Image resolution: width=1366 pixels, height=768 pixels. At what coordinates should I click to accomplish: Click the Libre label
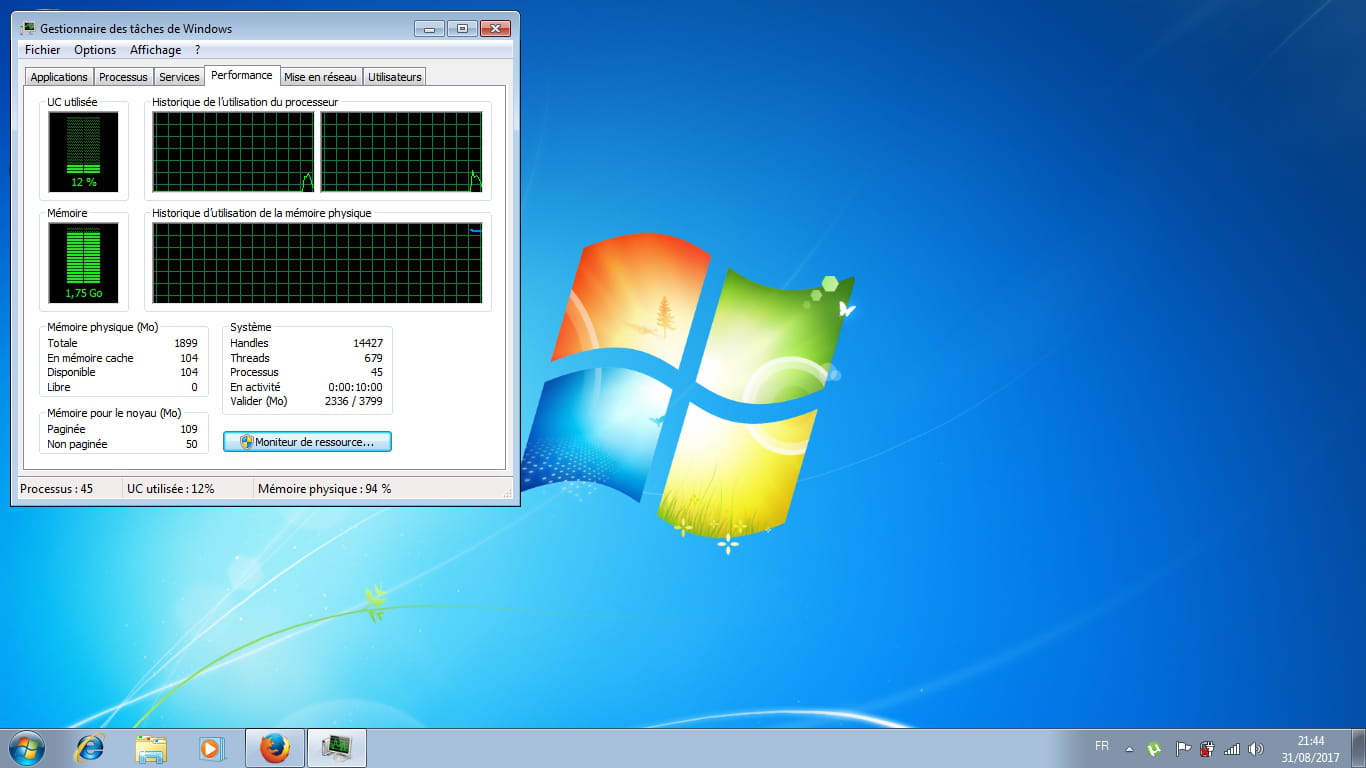59,387
